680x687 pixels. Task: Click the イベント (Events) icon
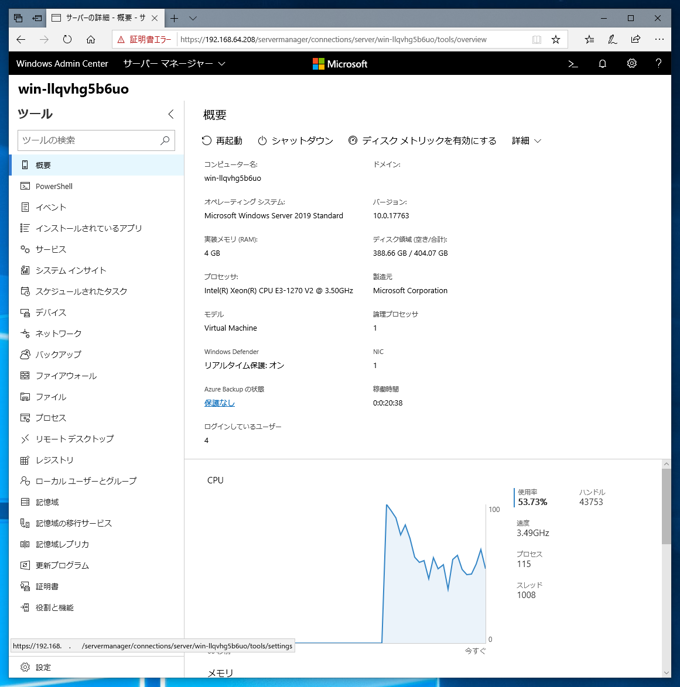tap(25, 207)
